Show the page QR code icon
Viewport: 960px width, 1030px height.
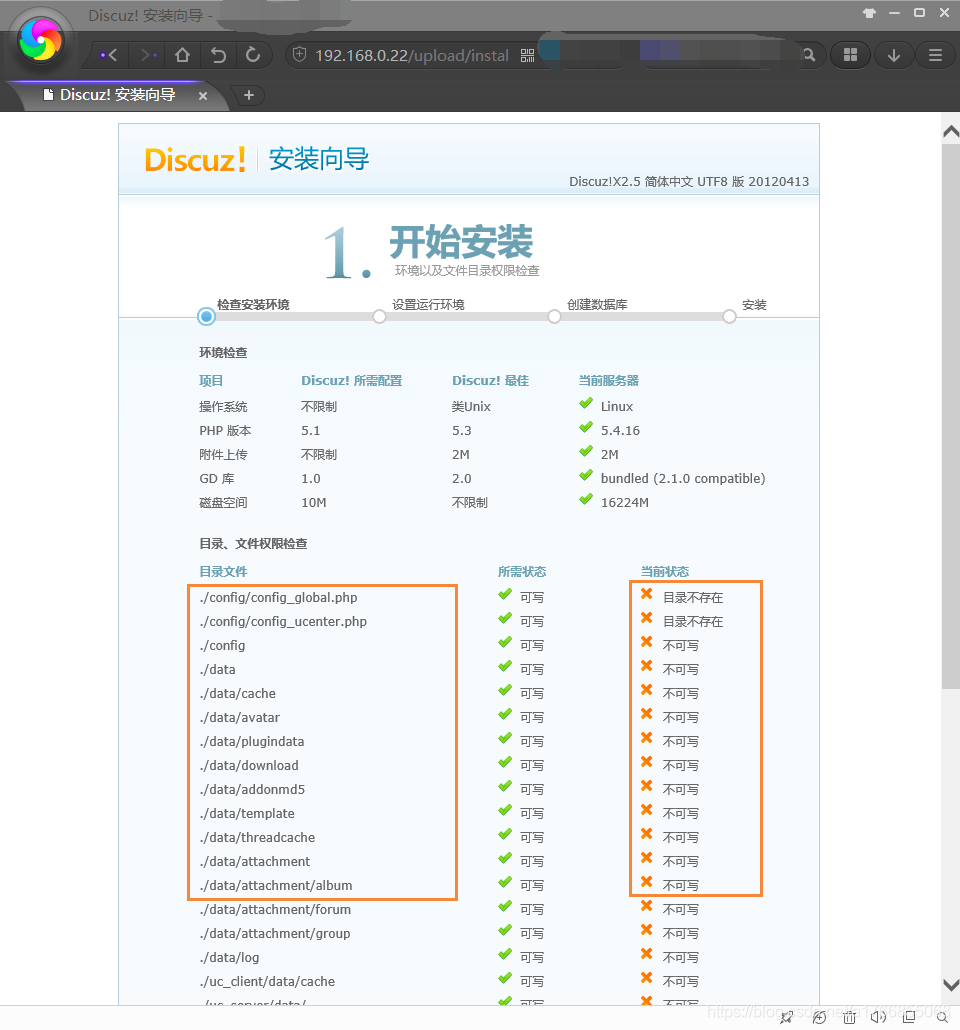[x=528, y=55]
